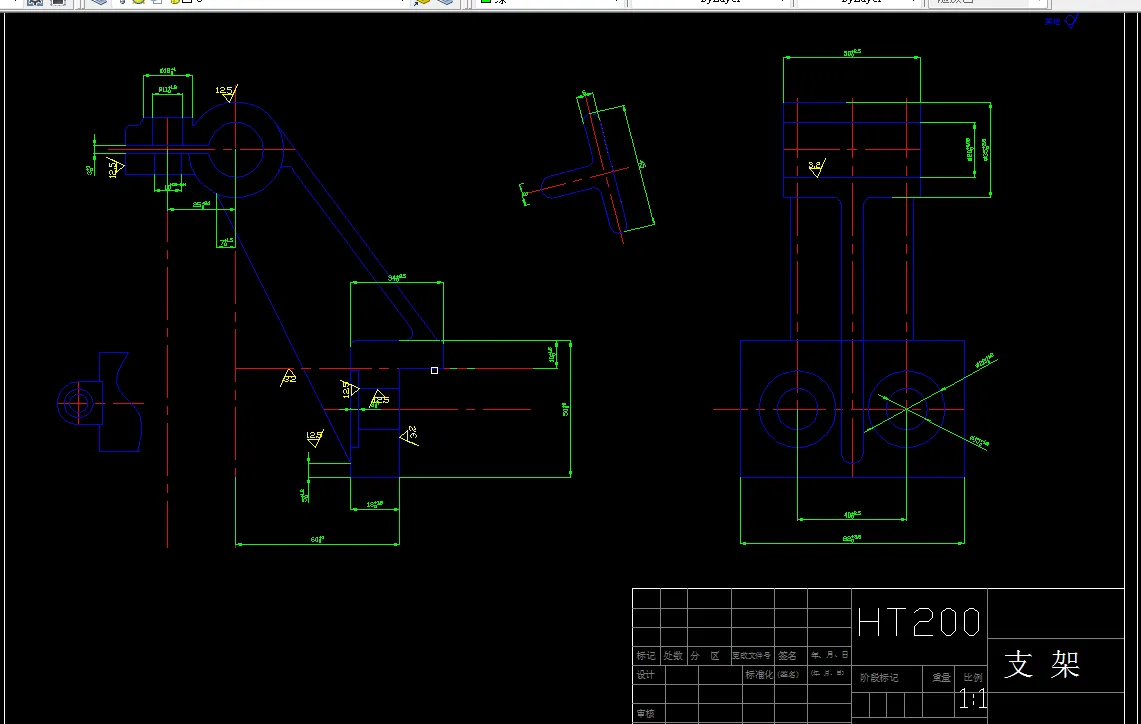Select the 70 dimension text below top circle

pos(226,242)
